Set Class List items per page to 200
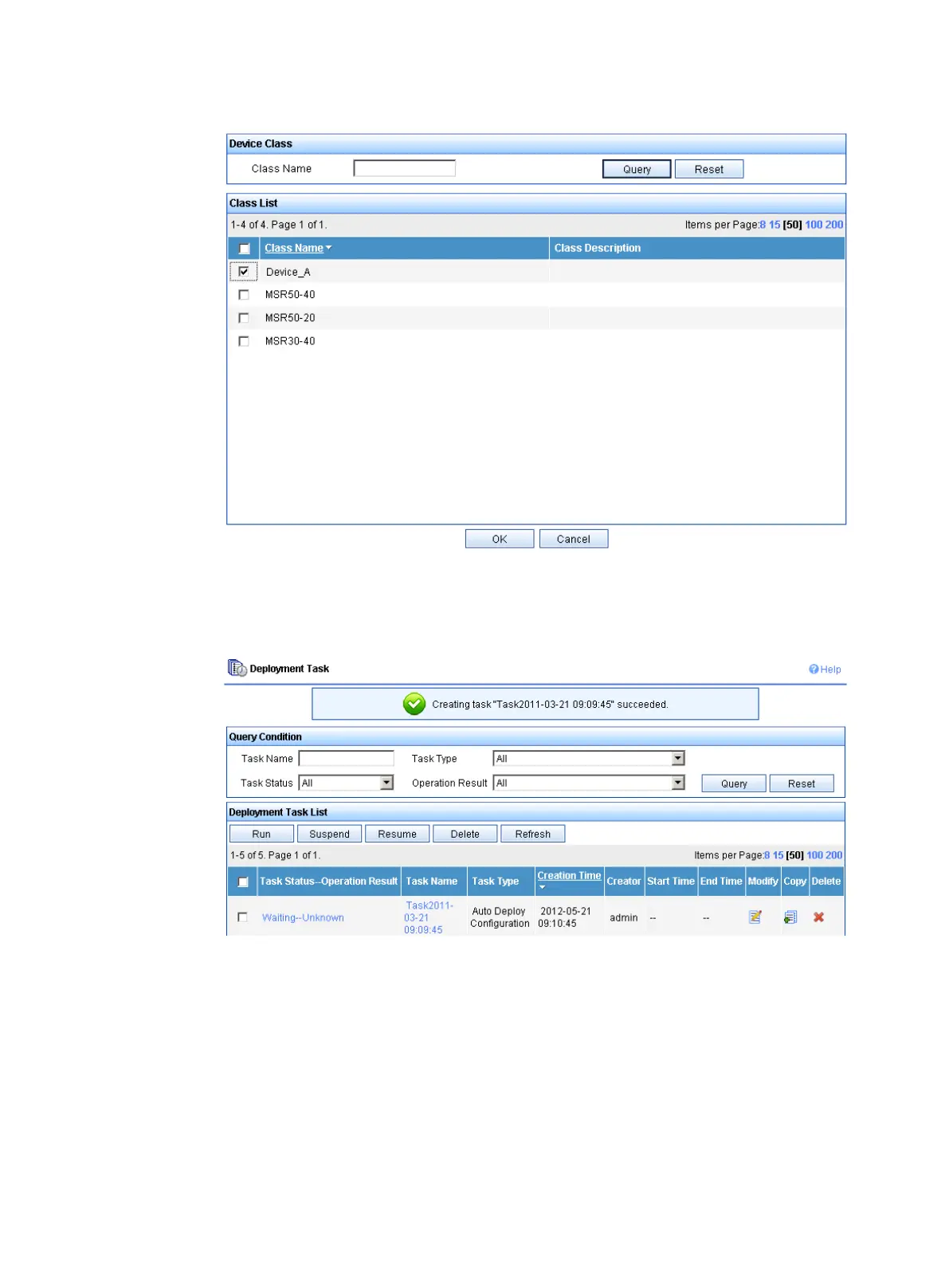949x1288 pixels. (834, 225)
